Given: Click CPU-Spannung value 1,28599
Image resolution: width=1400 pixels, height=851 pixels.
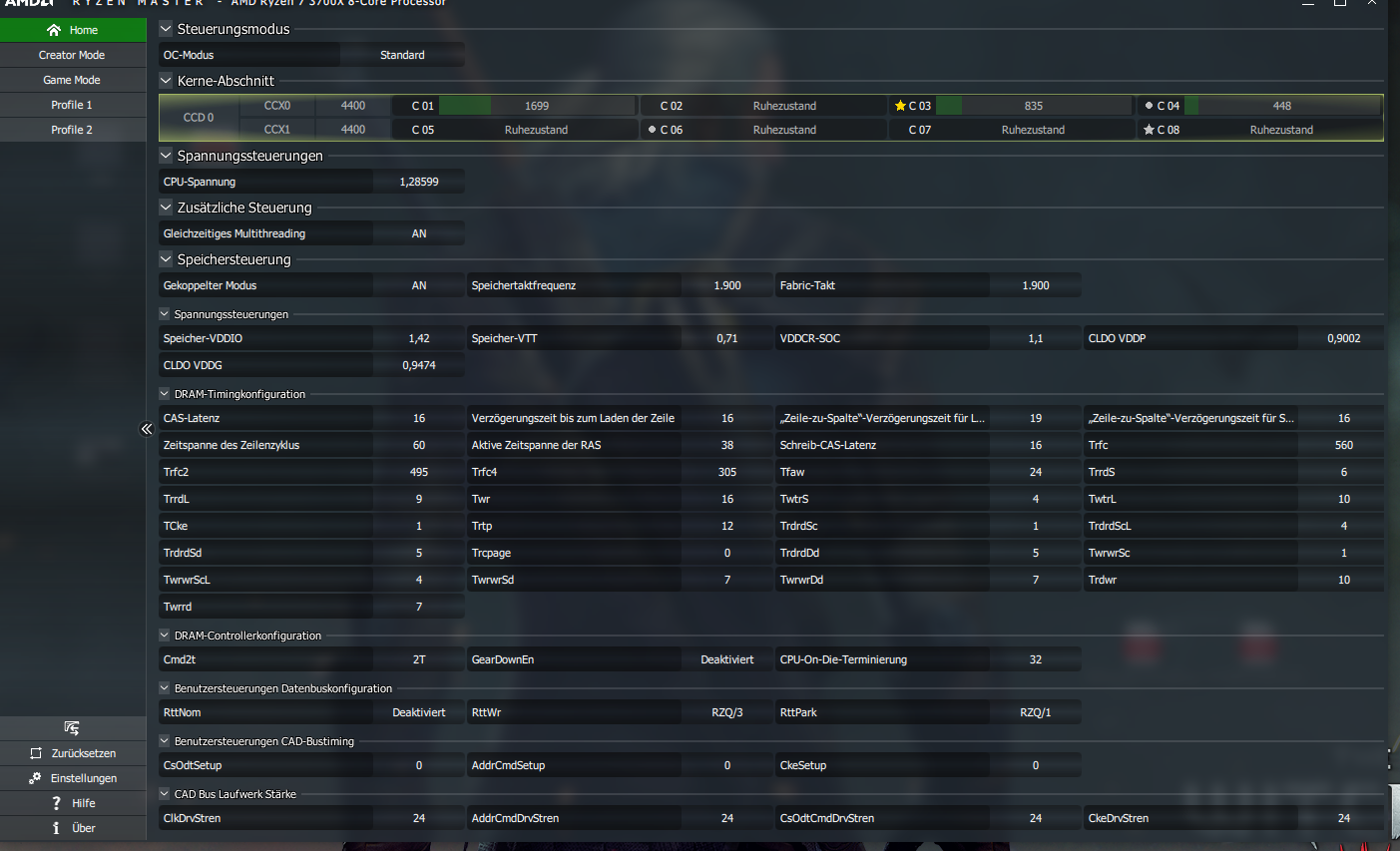Looking at the screenshot, I should coord(419,182).
